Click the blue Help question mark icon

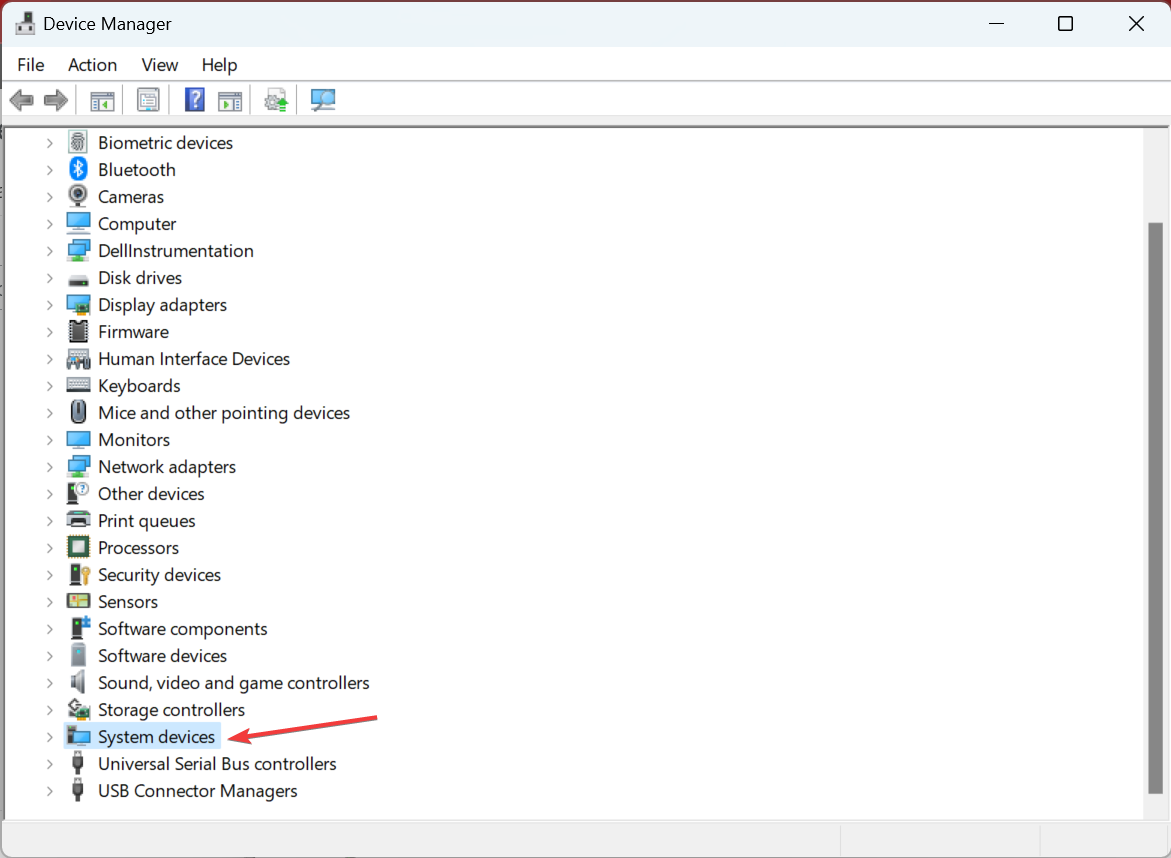click(195, 100)
